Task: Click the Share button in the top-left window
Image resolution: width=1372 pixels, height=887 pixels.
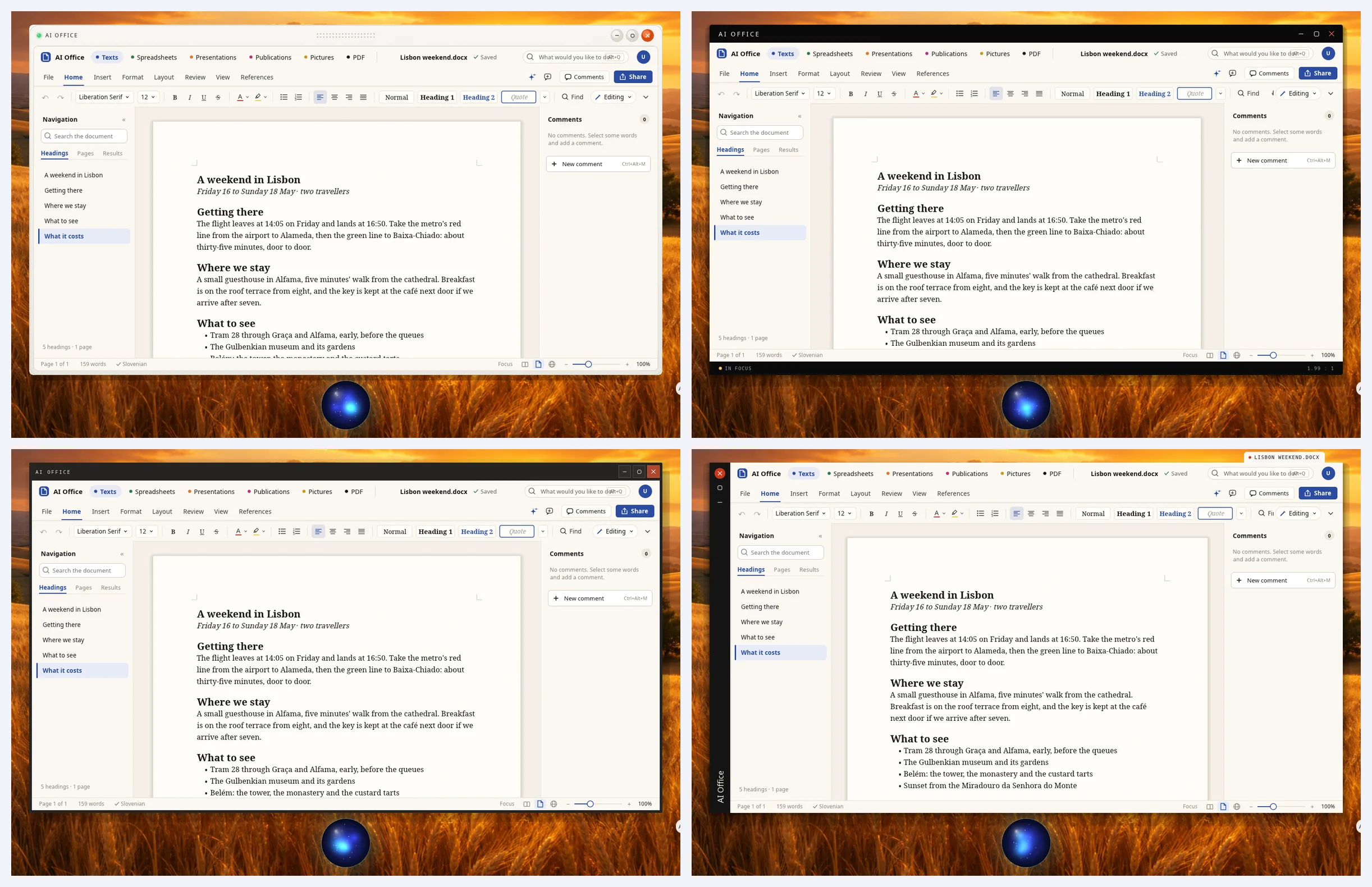Action: (633, 77)
